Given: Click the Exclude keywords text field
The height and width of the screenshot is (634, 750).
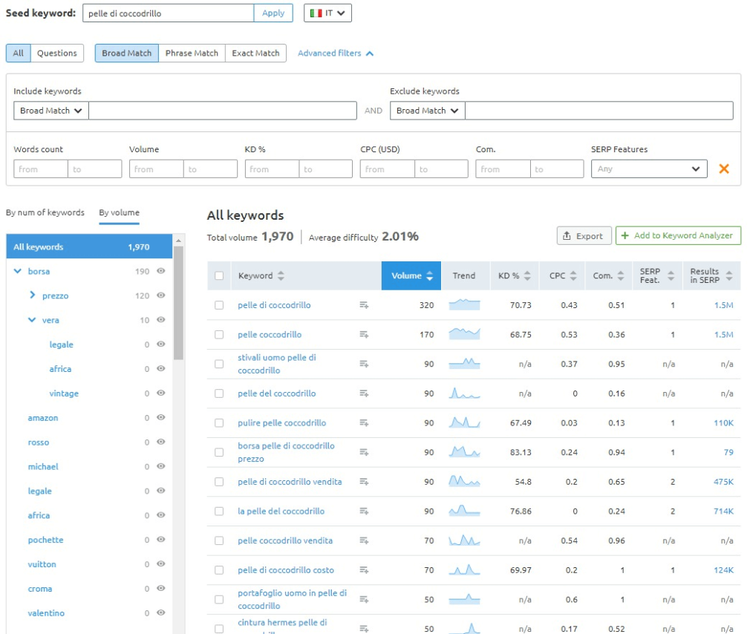Looking at the screenshot, I should coord(599,111).
